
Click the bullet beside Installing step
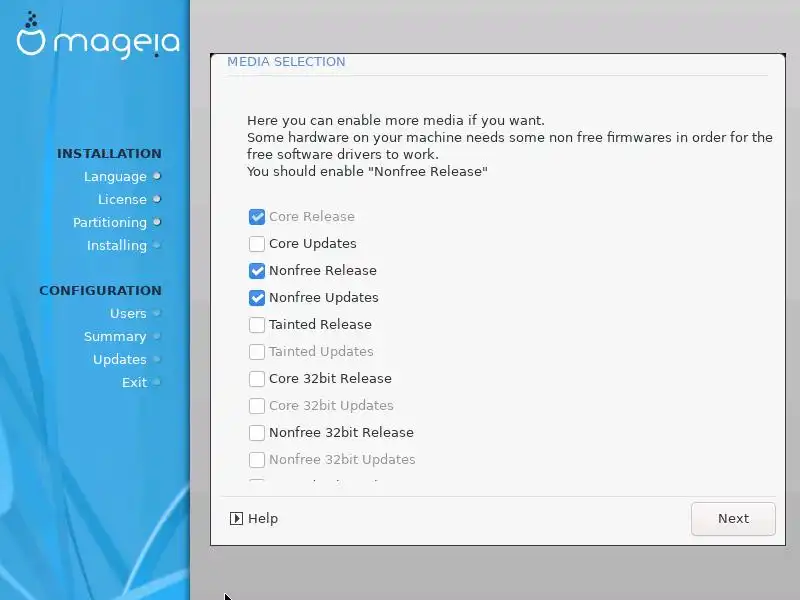click(157, 245)
